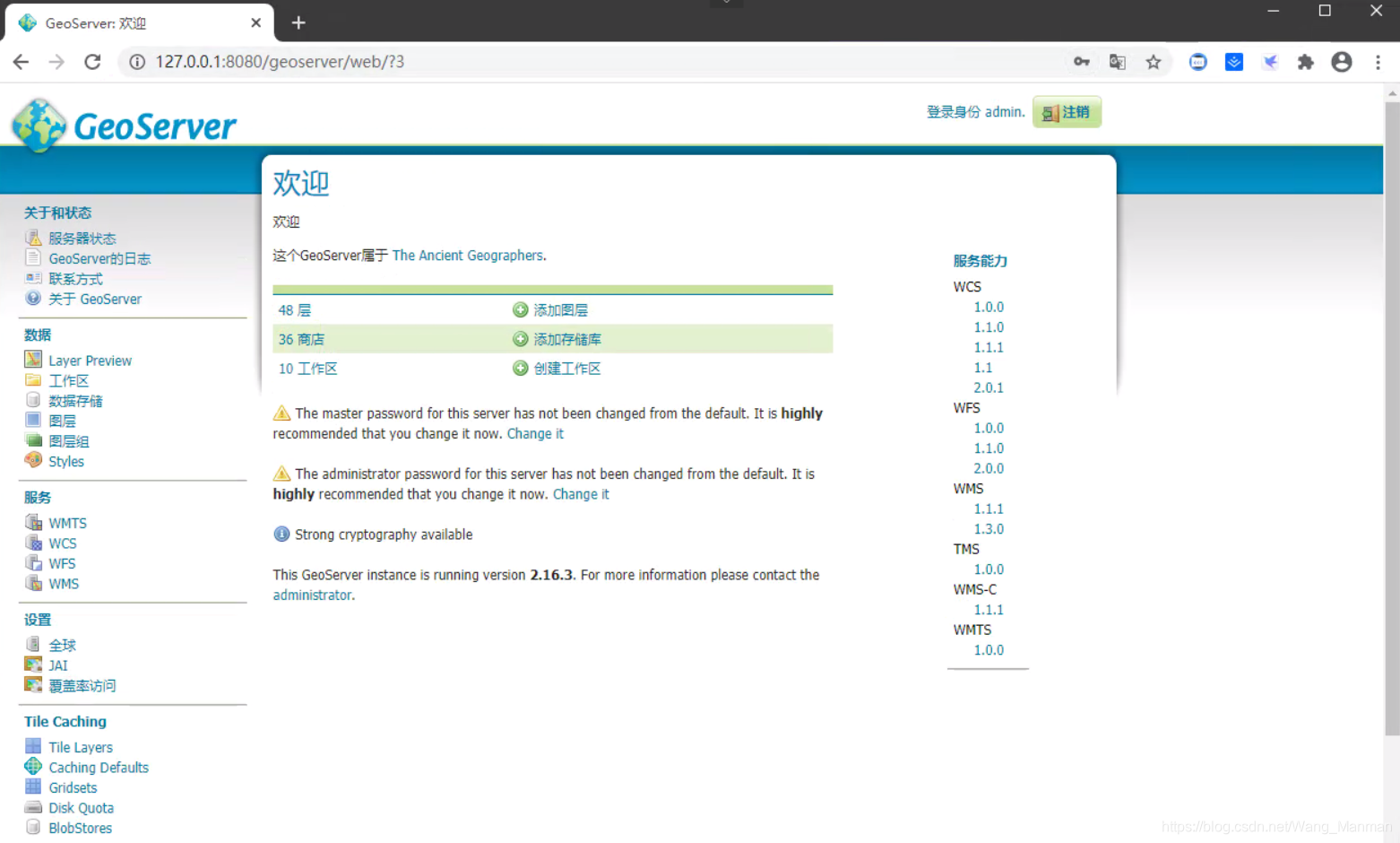Click the WFS service icon
The height and width of the screenshot is (843, 1400).
coord(33,563)
